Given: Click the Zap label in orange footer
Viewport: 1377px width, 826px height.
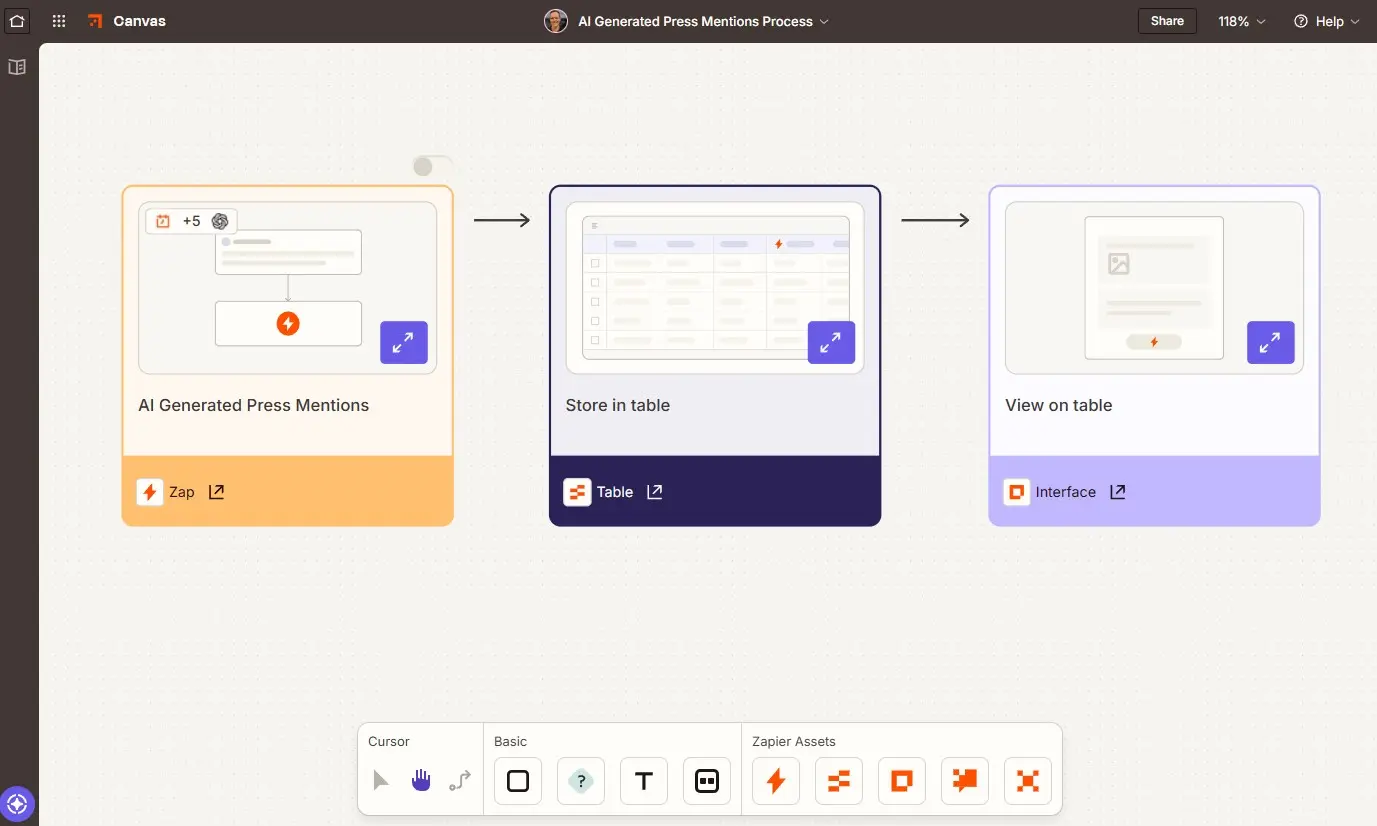Looking at the screenshot, I should (182, 492).
